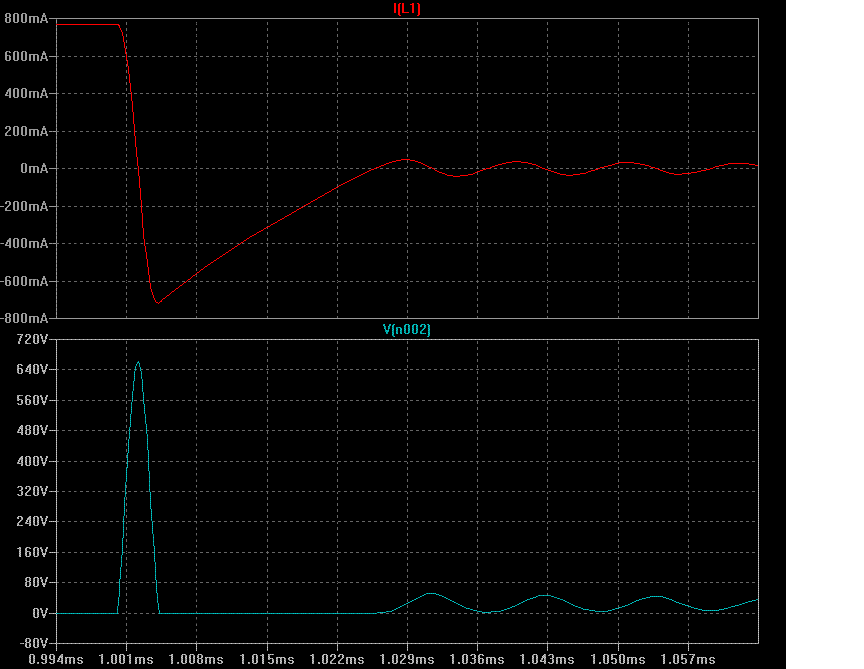
Task: Click the 800mA axis label
Action: pyautogui.click(x=26, y=19)
